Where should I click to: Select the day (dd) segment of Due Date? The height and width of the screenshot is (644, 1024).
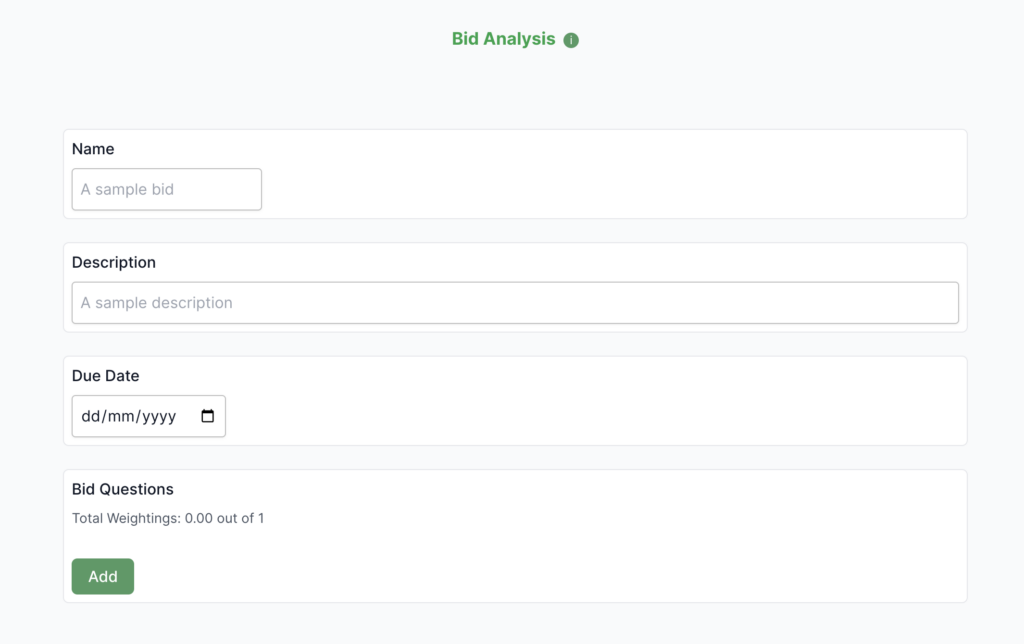[90, 416]
